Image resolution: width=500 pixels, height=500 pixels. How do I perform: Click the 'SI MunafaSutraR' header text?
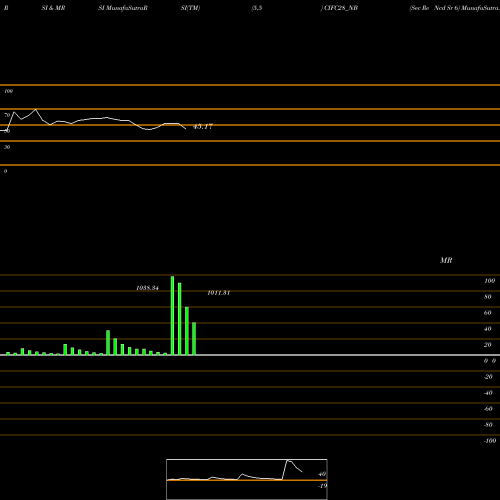coord(123,8)
